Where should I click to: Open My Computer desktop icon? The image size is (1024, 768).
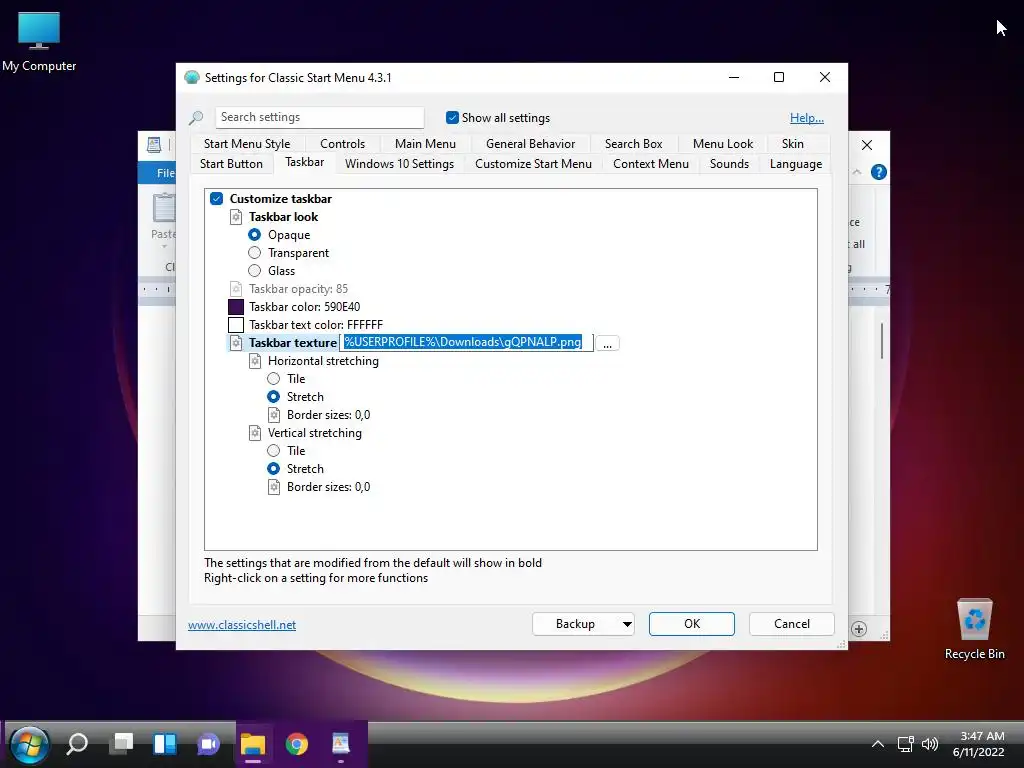click(39, 40)
